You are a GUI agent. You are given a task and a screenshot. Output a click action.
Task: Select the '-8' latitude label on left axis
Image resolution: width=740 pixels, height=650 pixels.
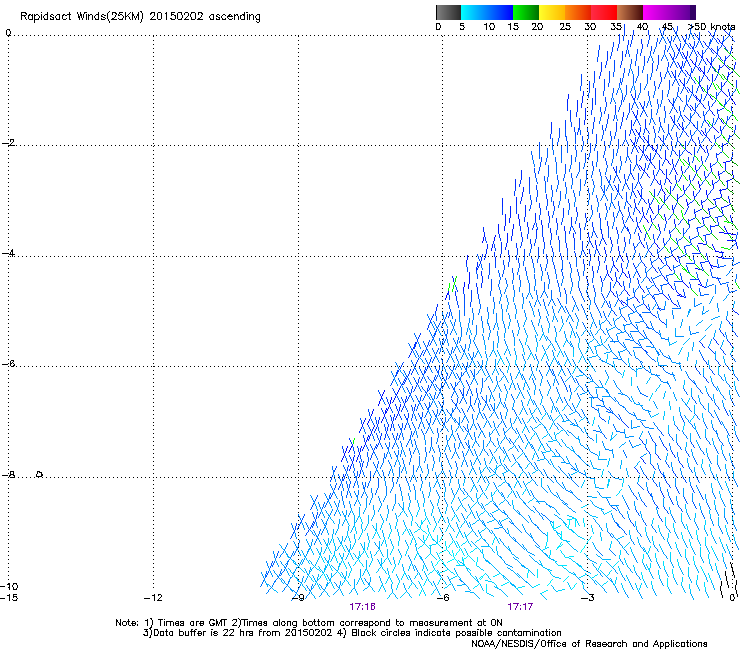coord(8,474)
